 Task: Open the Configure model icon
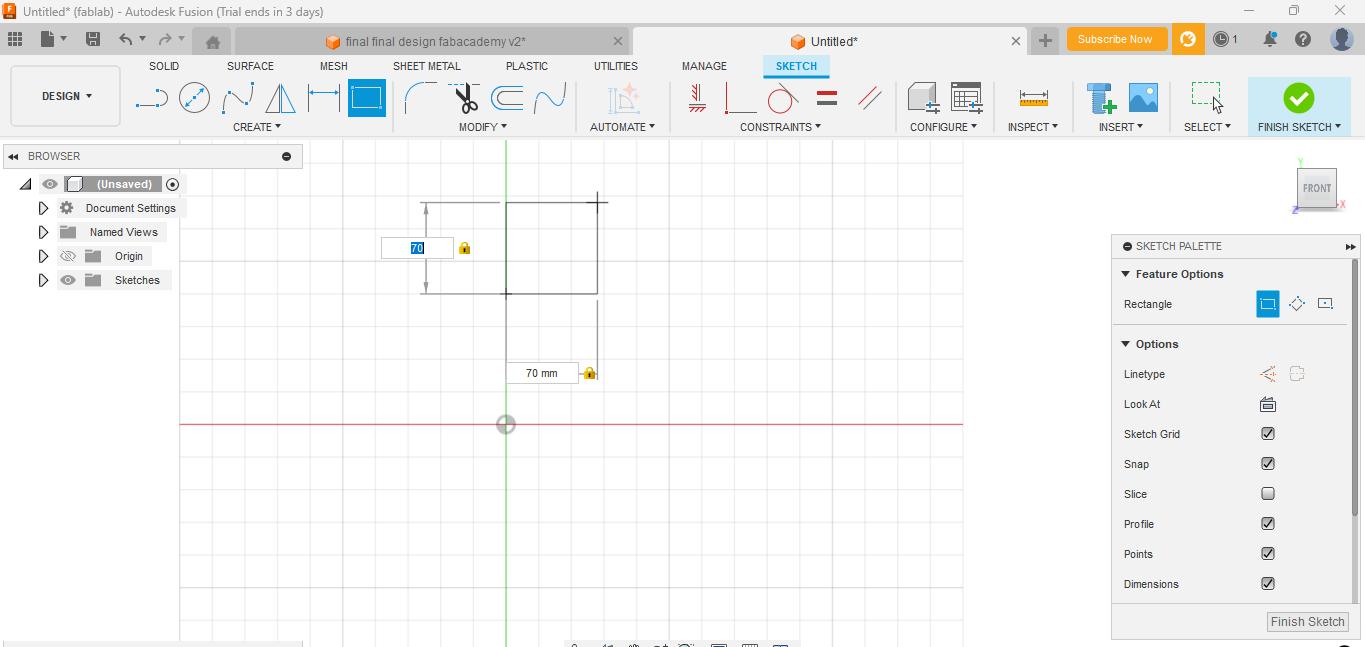tap(923, 98)
